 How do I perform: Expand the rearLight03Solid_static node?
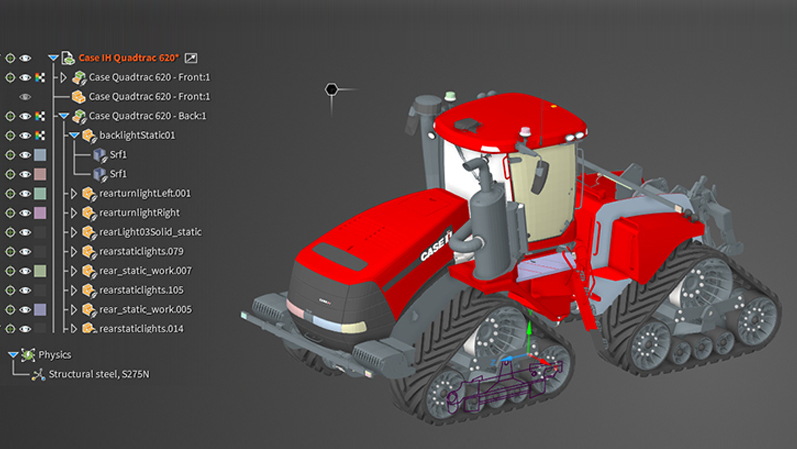pos(74,232)
